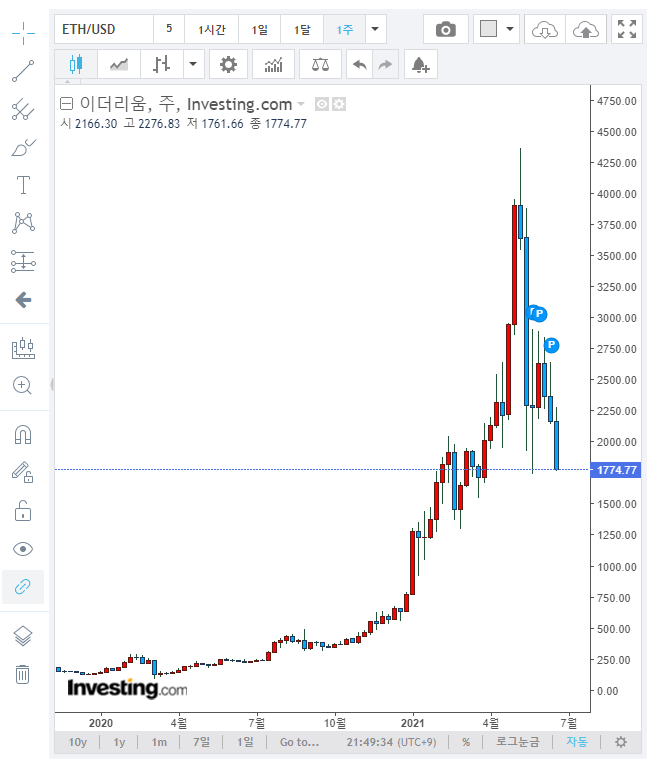Open compare symbols scales icon

[320, 64]
